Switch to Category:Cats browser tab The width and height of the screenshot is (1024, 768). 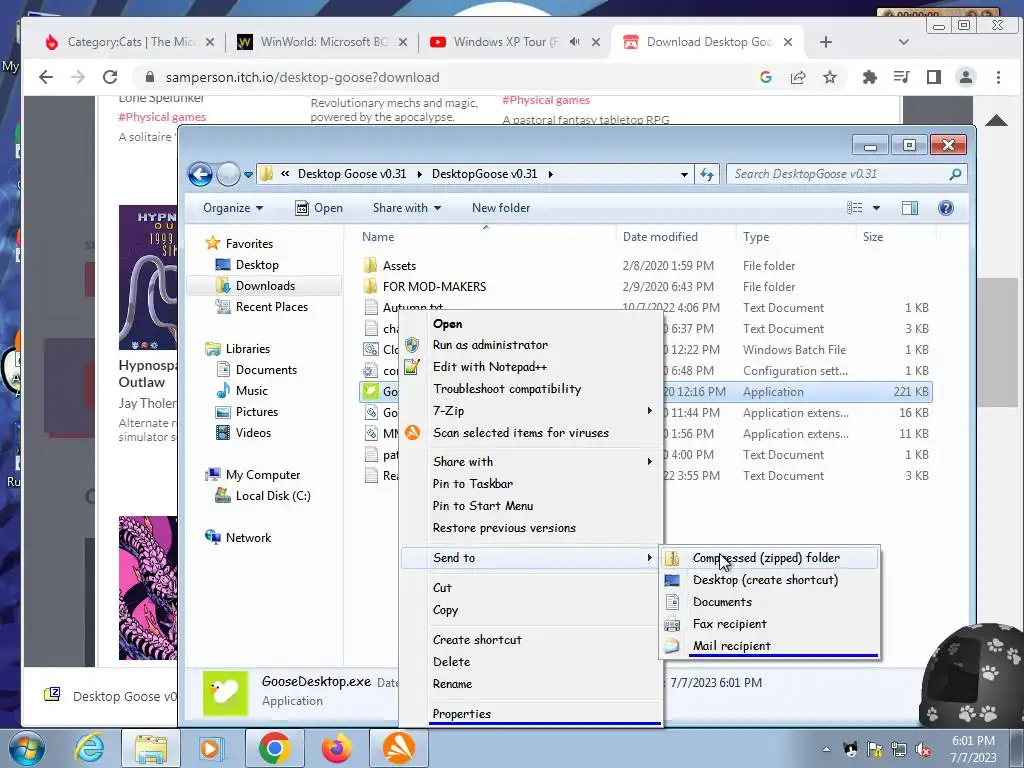(129, 42)
